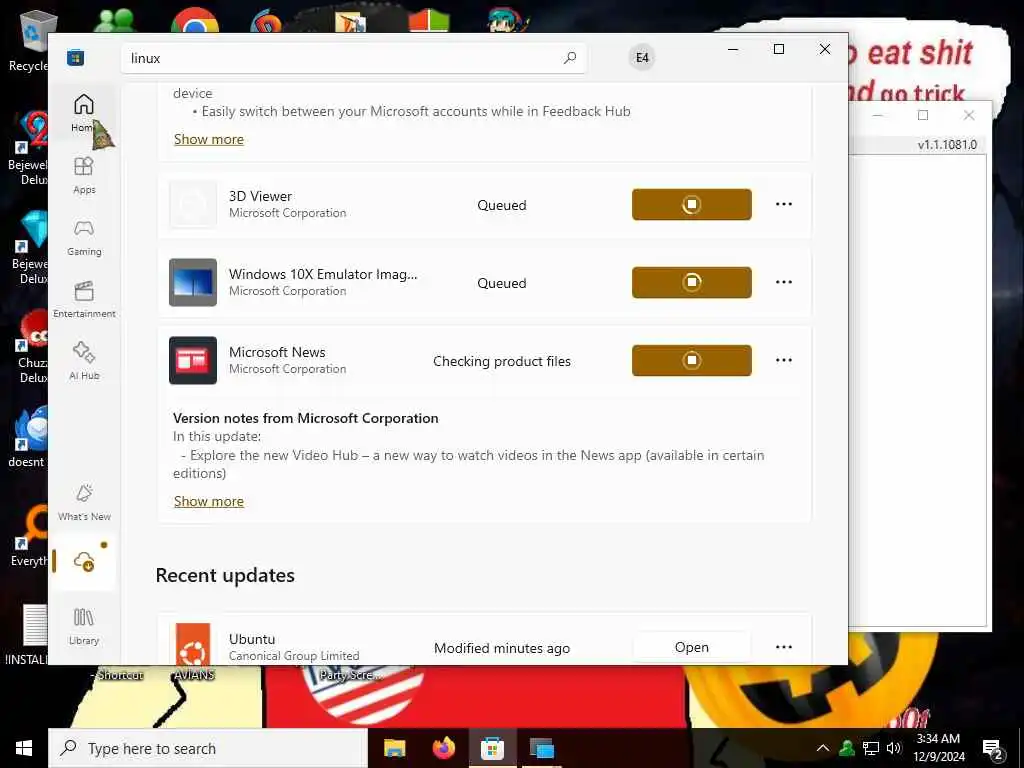Open the Apps section in sidebar
1024x768 pixels.
pyautogui.click(x=84, y=175)
